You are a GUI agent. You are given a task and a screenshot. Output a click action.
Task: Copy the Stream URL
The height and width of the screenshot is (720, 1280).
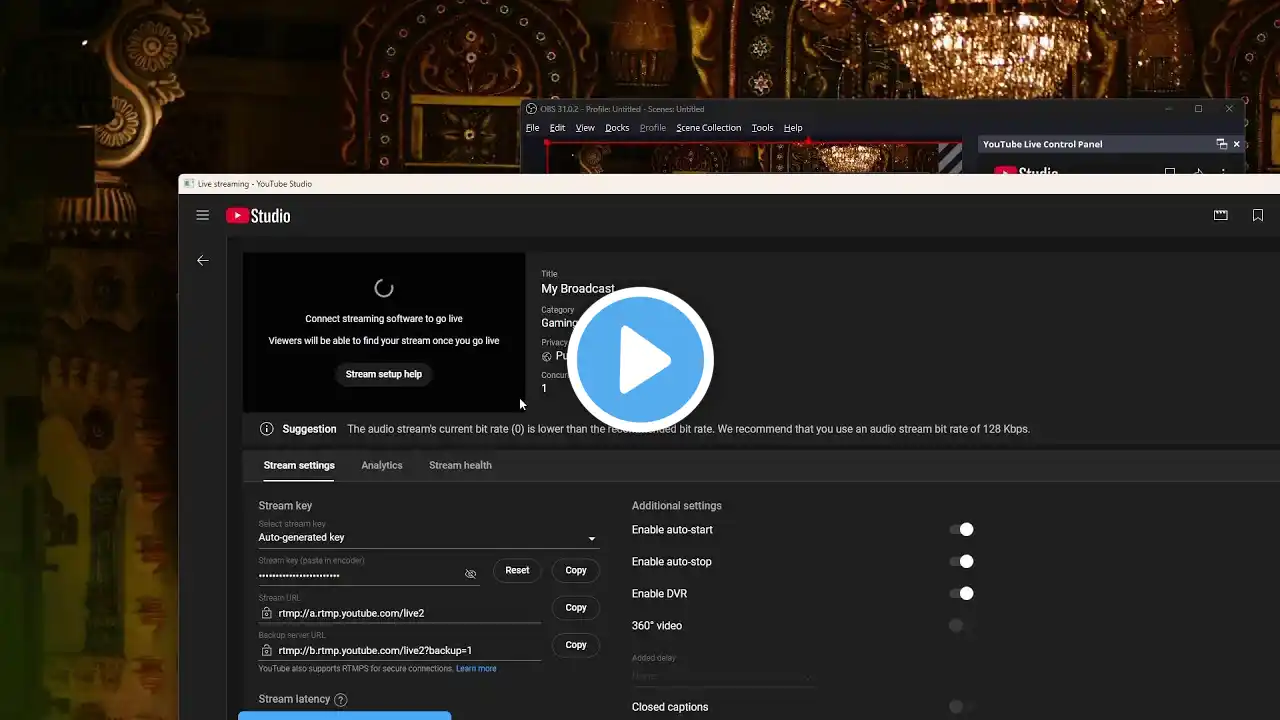(x=576, y=607)
